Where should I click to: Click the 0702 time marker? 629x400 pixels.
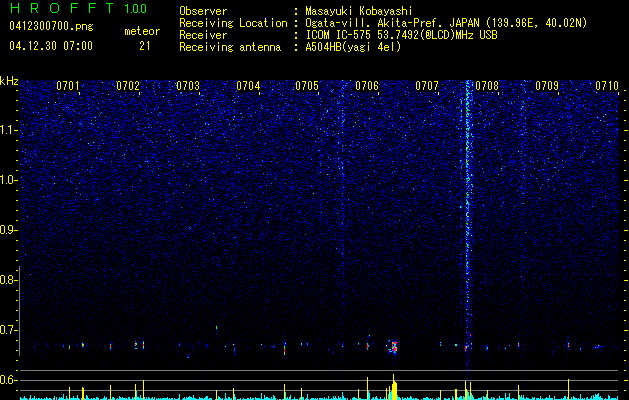coord(128,86)
